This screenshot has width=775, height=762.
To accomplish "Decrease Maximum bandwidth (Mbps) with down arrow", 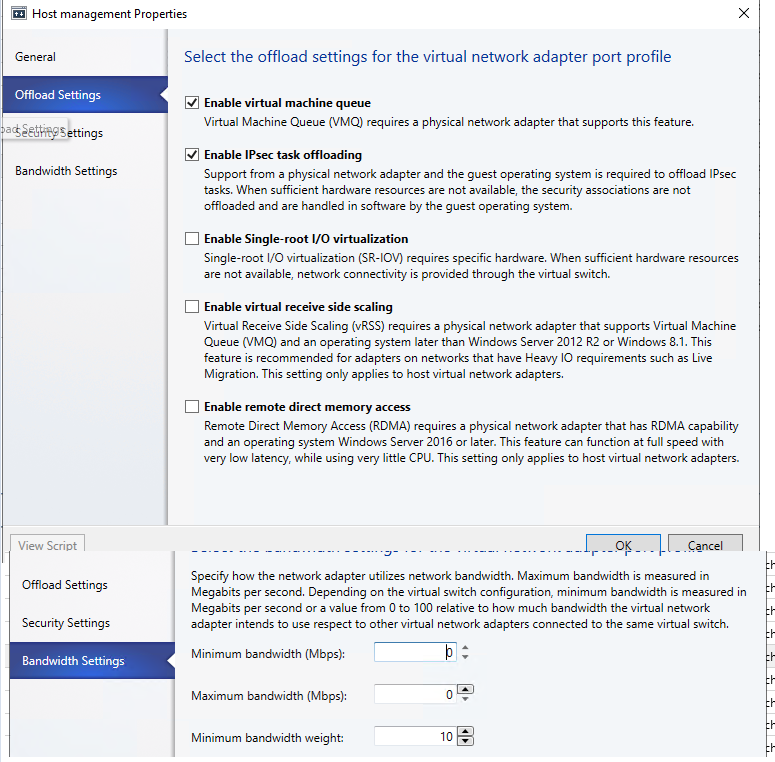I will click(465, 699).
